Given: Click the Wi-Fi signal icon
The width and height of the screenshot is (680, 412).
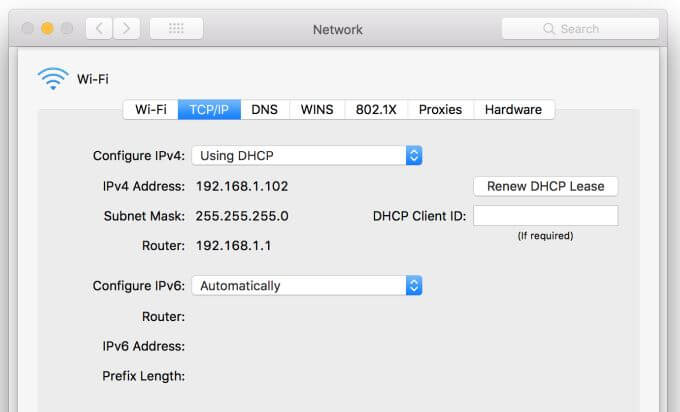Looking at the screenshot, I should [52, 78].
